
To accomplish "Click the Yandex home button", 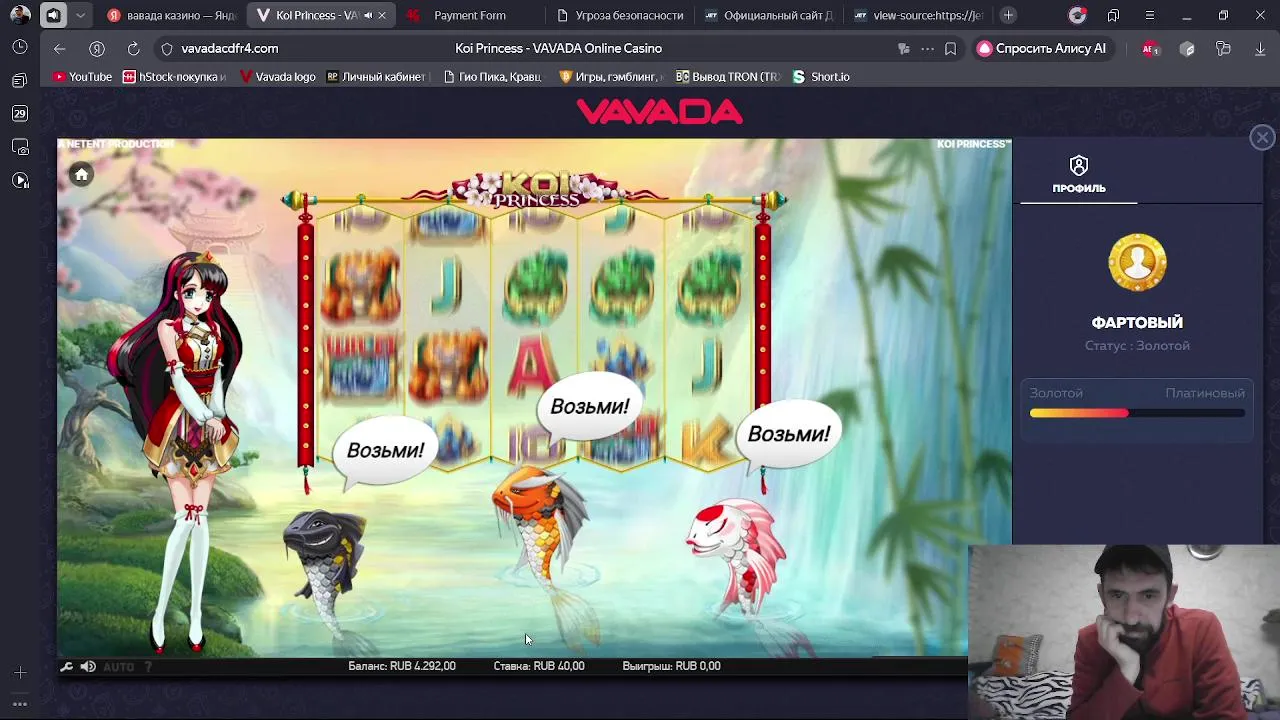I will pos(97,48).
